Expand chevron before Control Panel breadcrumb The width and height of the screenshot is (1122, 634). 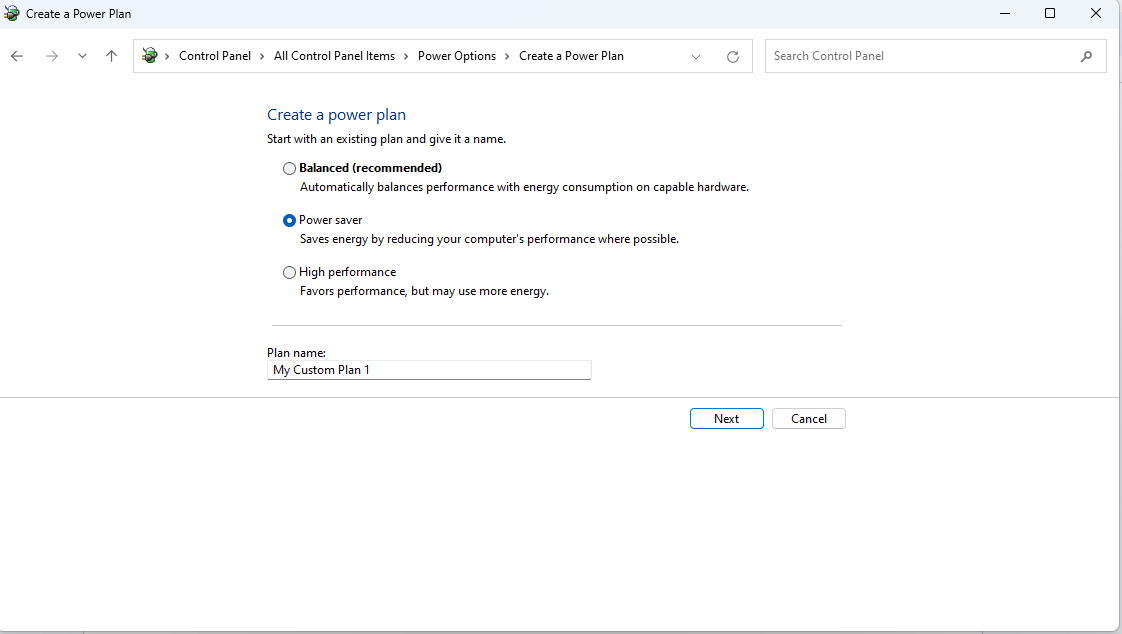[x=167, y=57]
